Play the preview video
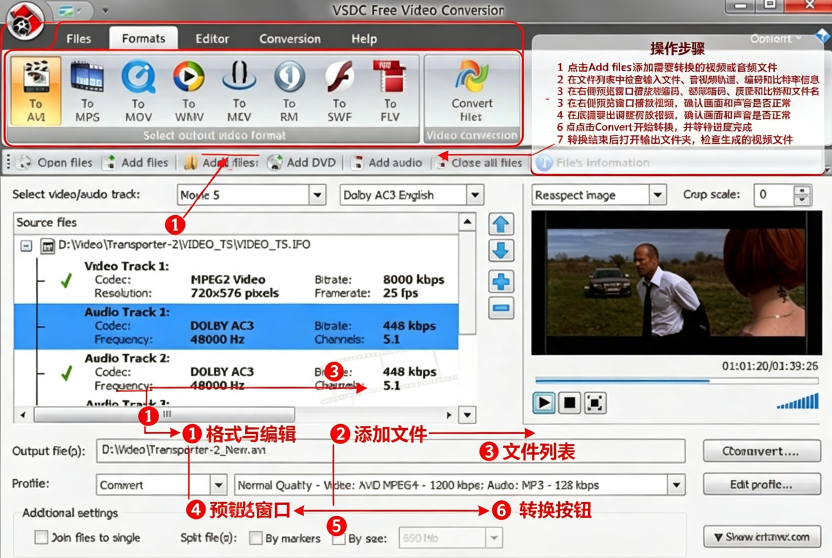The height and width of the screenshot is (558, 832). click(544, 403)
